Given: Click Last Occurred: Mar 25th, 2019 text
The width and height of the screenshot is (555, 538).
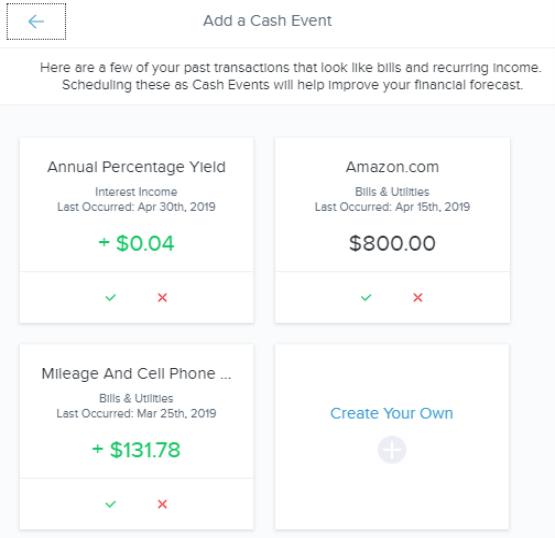Looking at the screenshot, I should [x=136, y=413].
